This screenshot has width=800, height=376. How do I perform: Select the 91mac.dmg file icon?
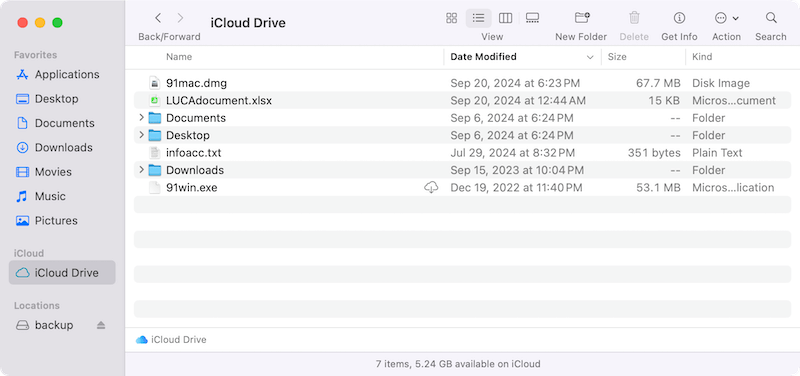pyautogui.click(x=154, y=83)
